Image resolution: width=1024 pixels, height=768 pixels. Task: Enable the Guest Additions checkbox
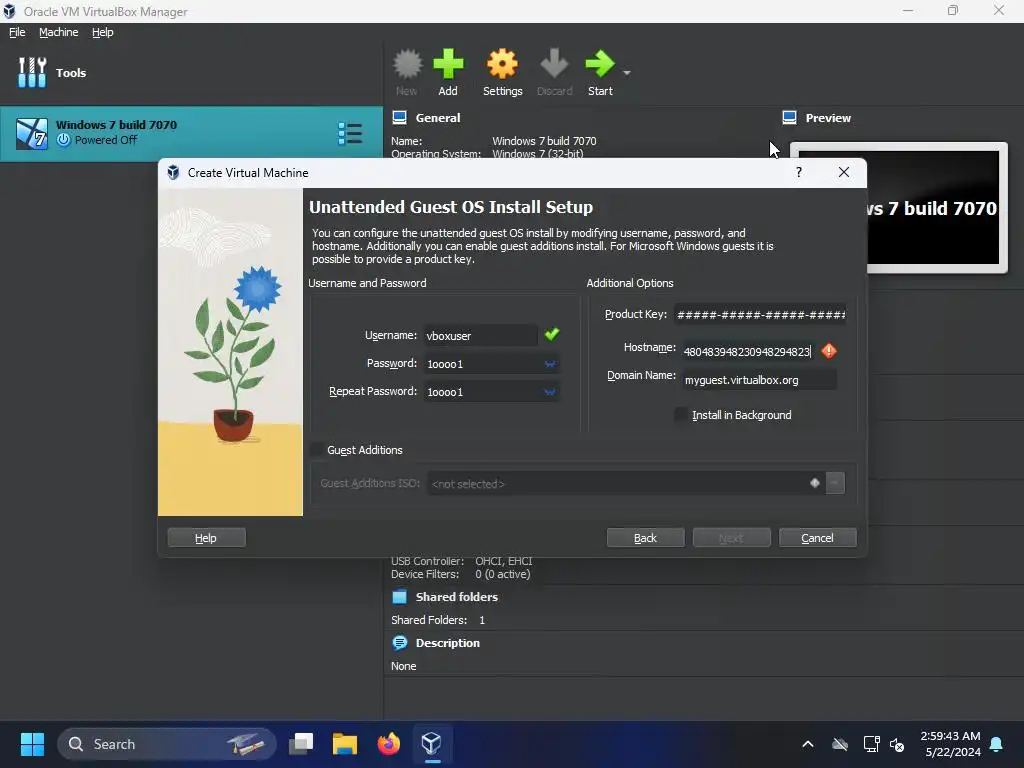(317, 449)
